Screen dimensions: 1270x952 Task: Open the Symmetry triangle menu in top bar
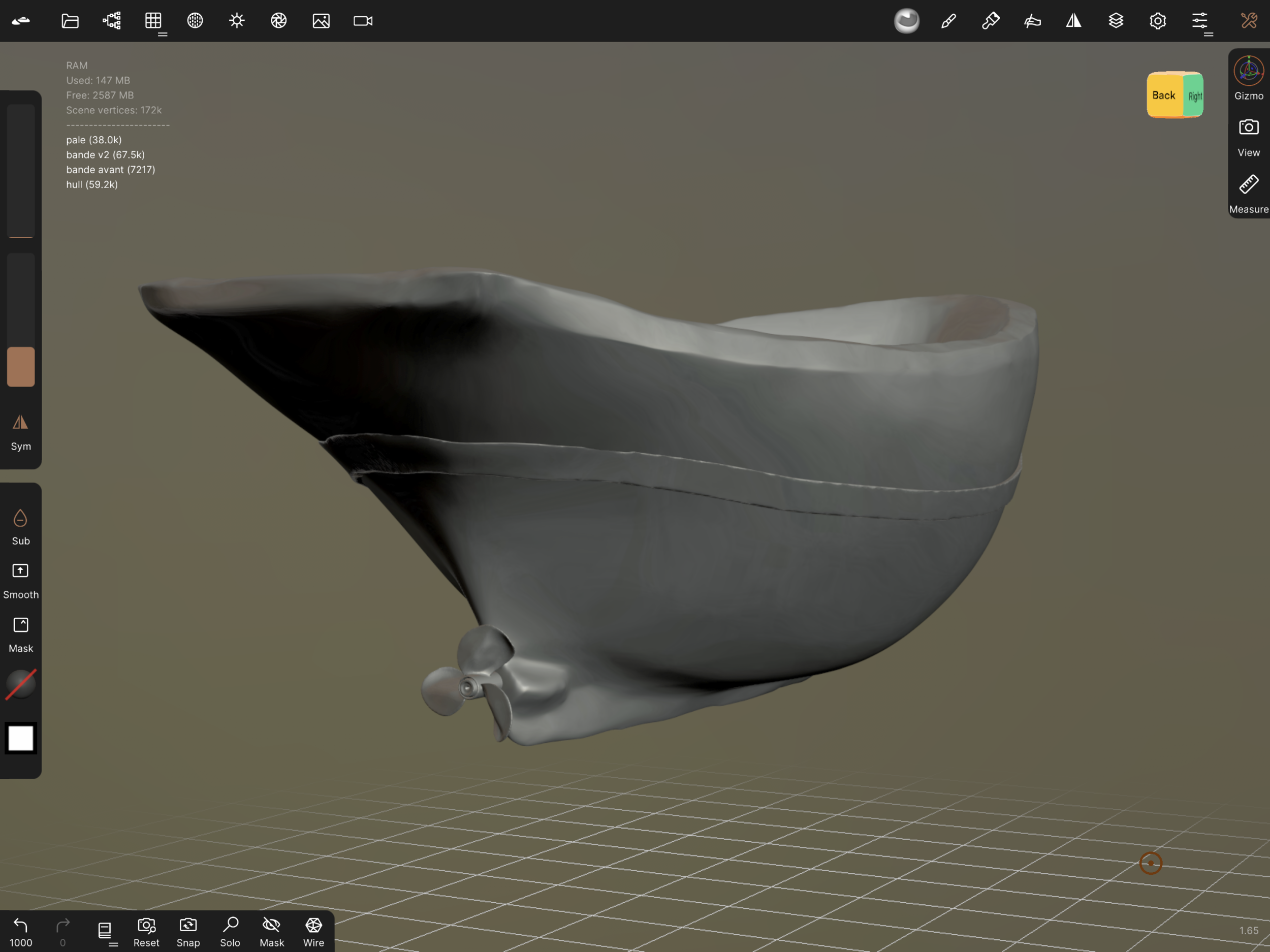[x=1073, y=21]
